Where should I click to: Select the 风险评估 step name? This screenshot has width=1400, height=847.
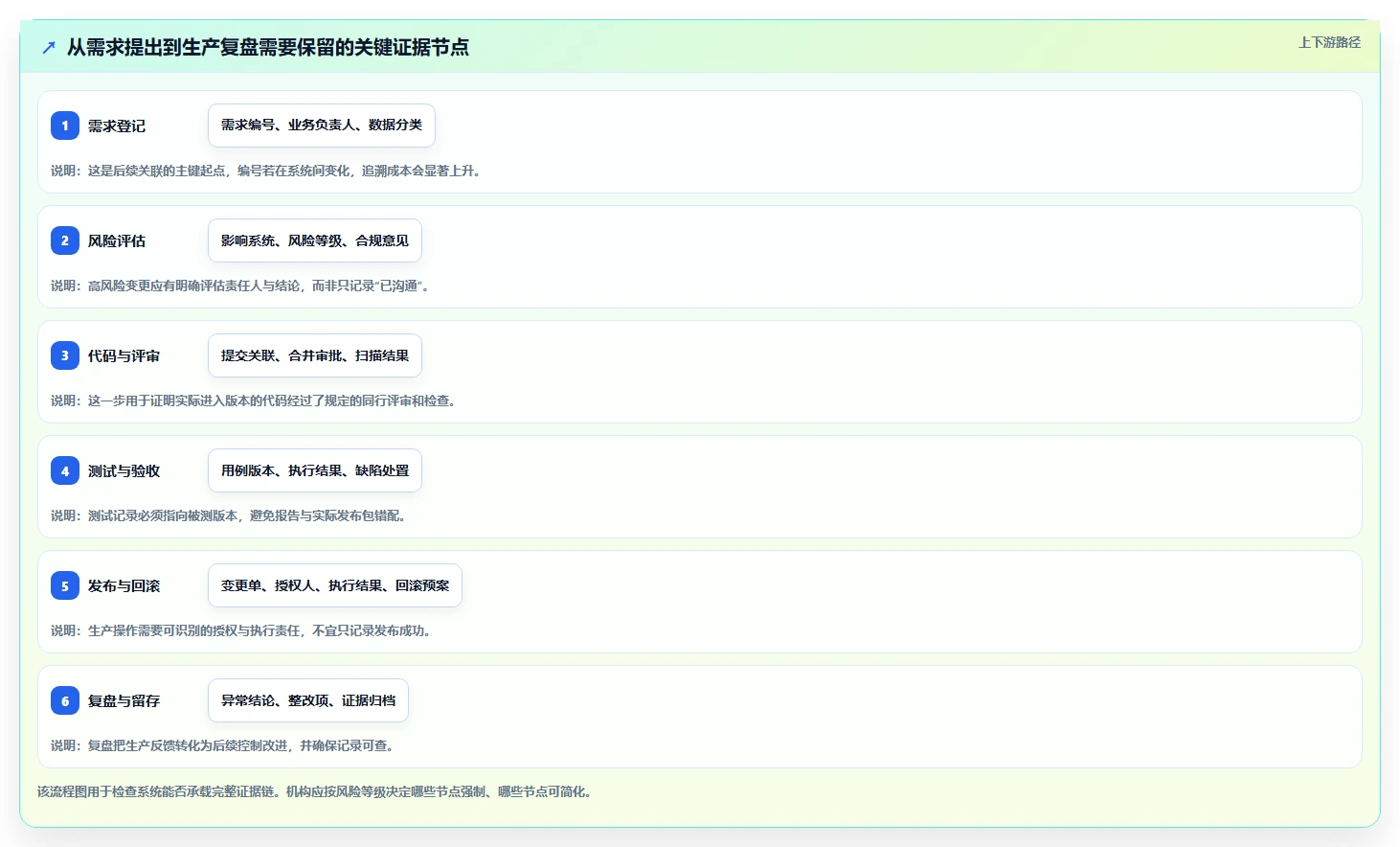click(117, 240)
